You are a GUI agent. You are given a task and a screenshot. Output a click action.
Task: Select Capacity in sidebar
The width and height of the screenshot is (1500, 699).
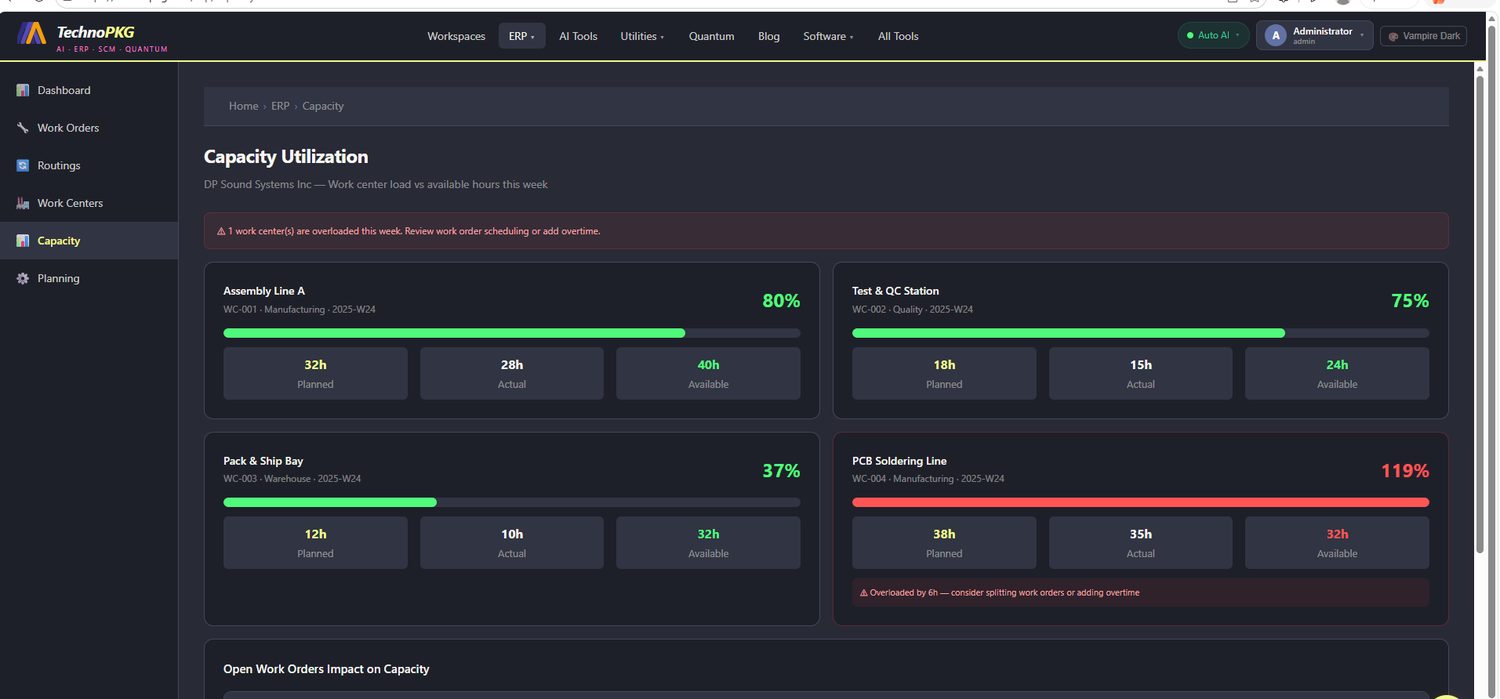pos(89,241)
